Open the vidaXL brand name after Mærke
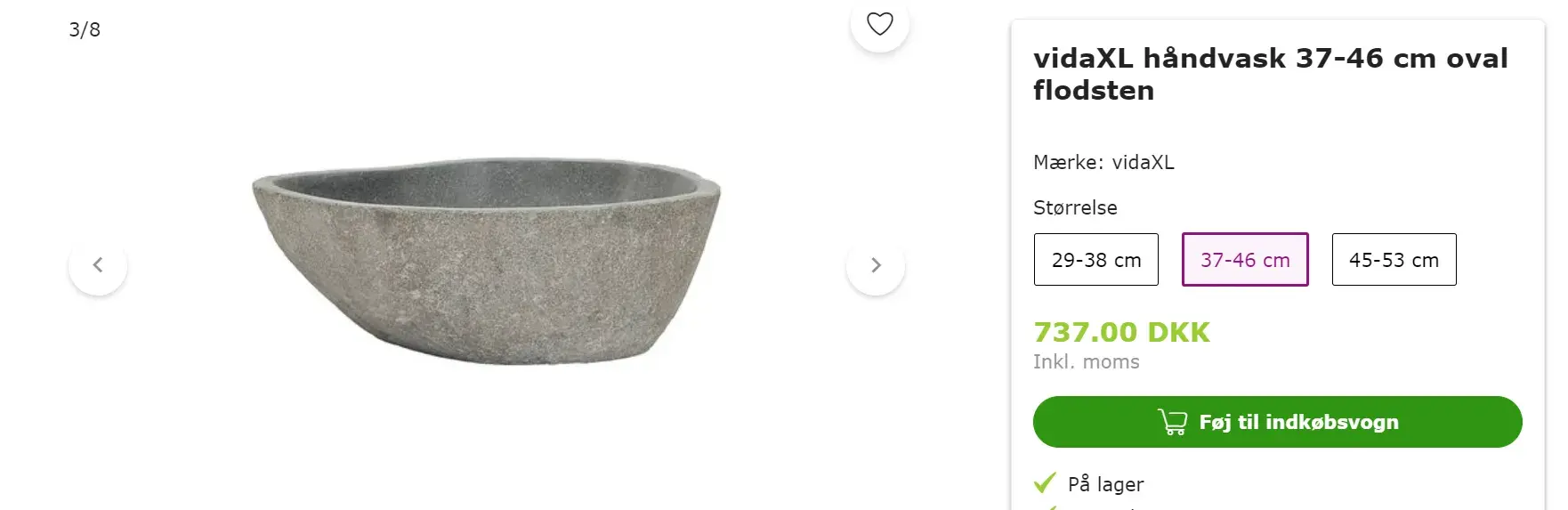1568x510 pixels. point(1143,162)
